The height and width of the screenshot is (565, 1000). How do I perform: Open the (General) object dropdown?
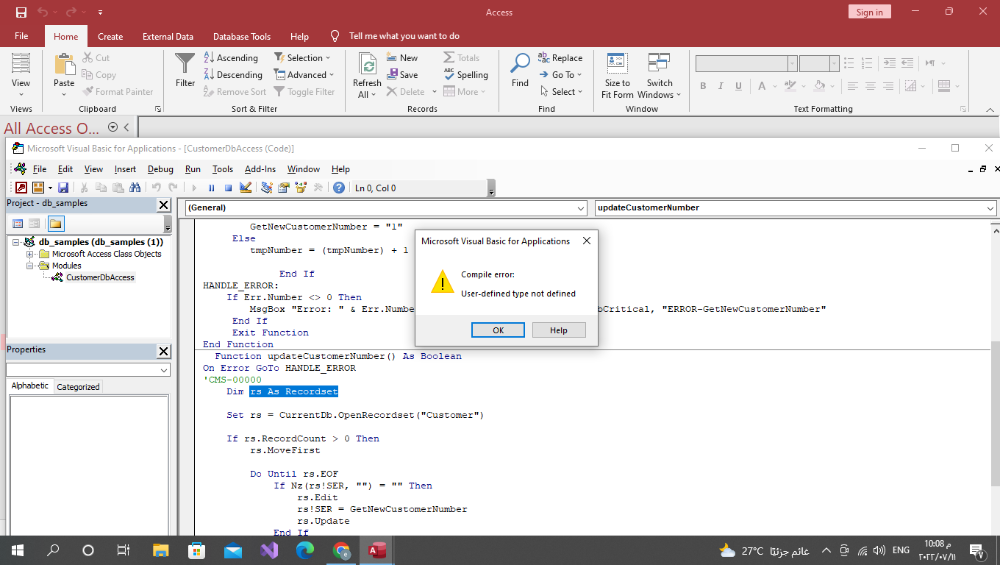(580, 208)
